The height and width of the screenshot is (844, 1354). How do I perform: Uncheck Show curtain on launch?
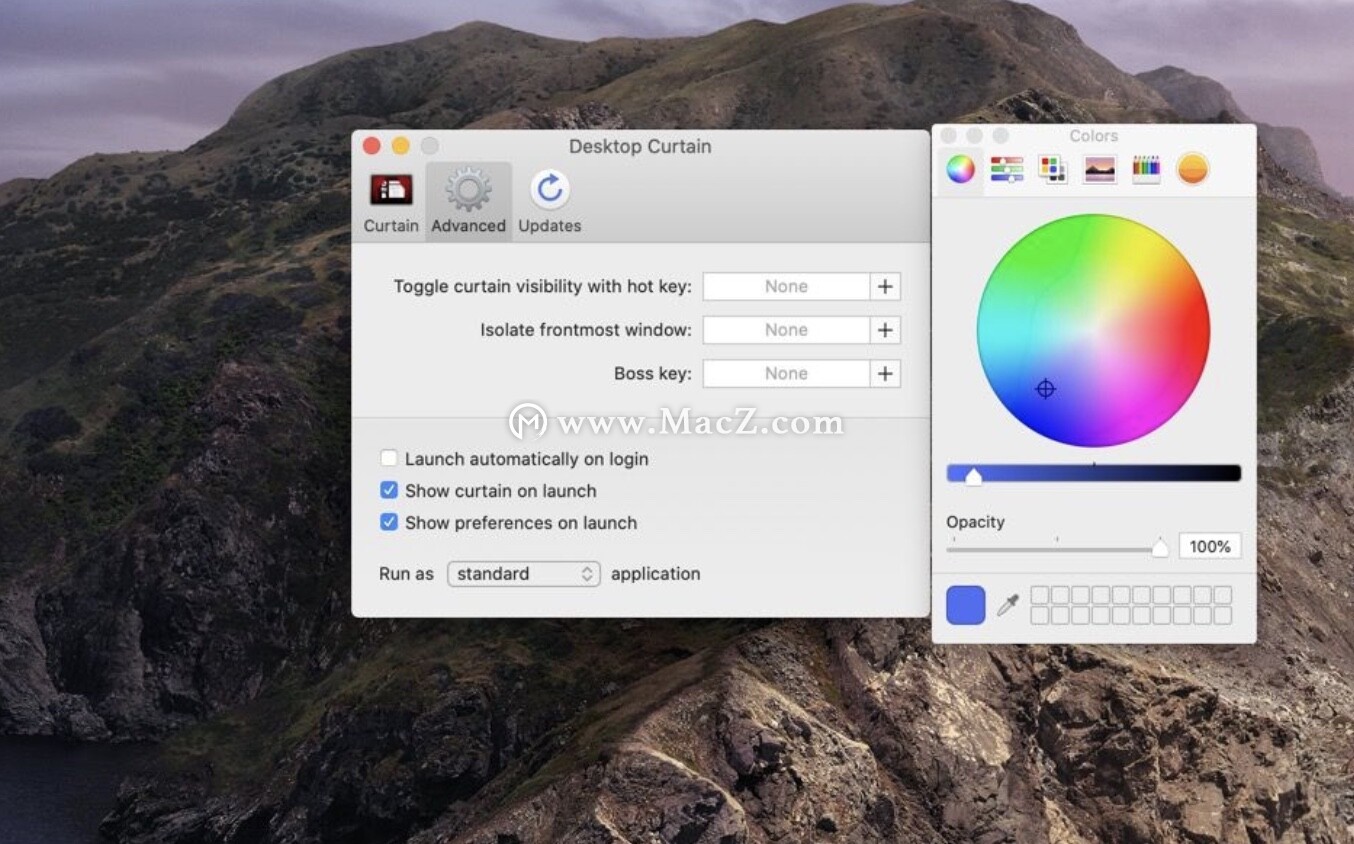tap(389, 491)
